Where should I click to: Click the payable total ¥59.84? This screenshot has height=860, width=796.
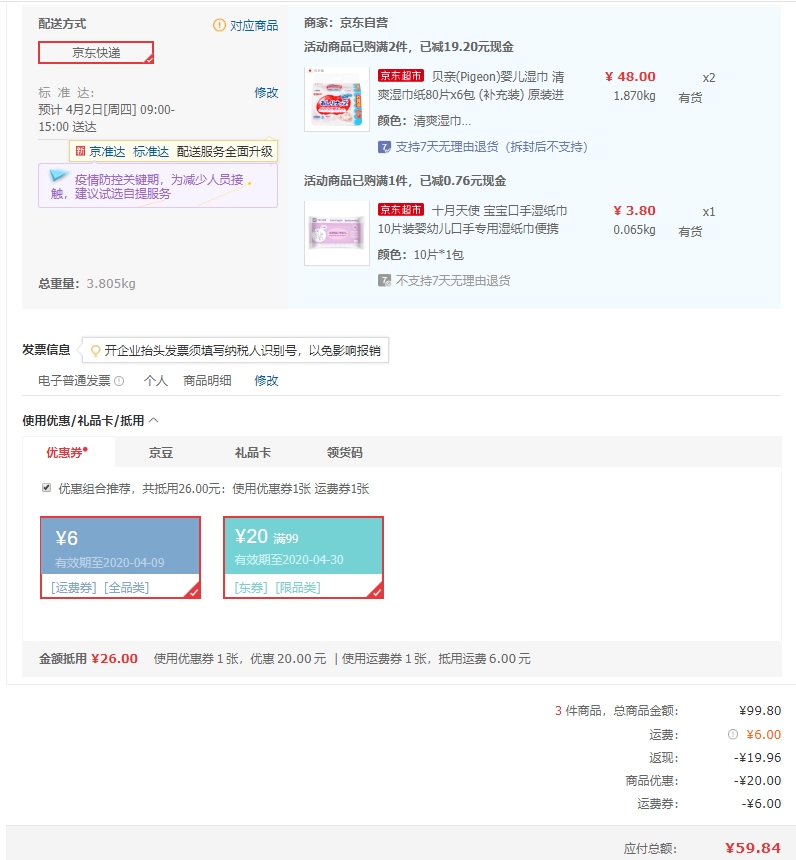[753, 848]
